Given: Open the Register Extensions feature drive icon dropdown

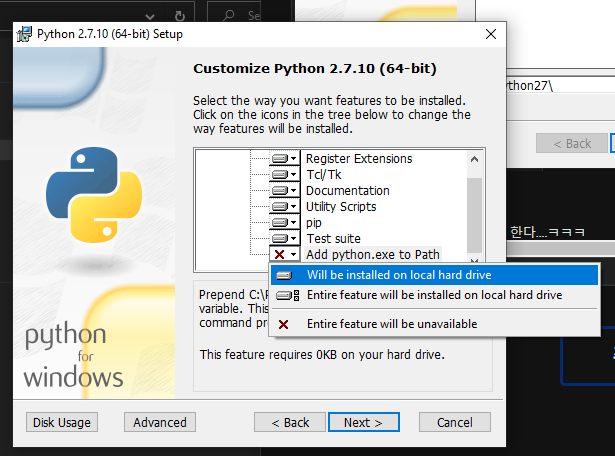Looking at the screenshot, I should (x=284, y=158).
